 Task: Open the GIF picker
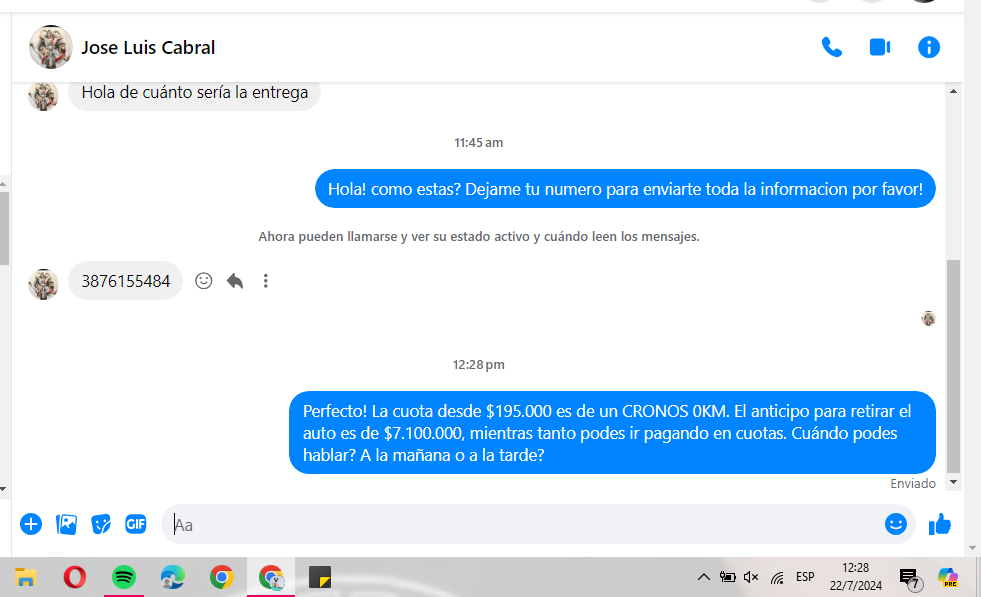136,524
